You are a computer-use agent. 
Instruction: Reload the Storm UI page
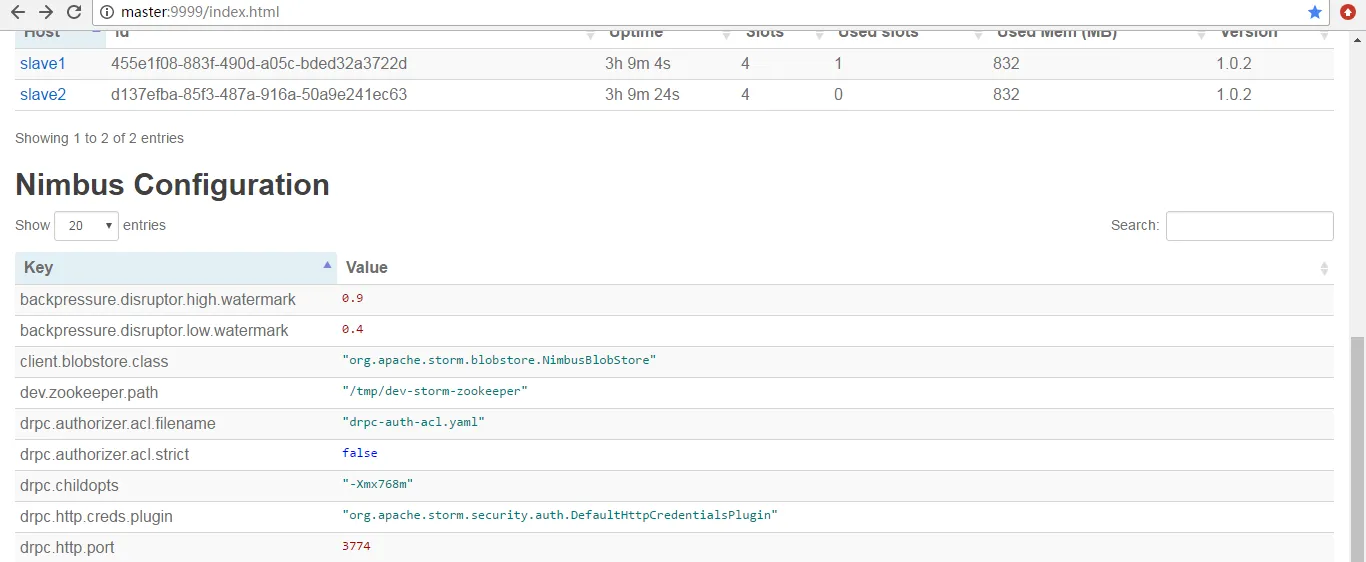[74, 13]
